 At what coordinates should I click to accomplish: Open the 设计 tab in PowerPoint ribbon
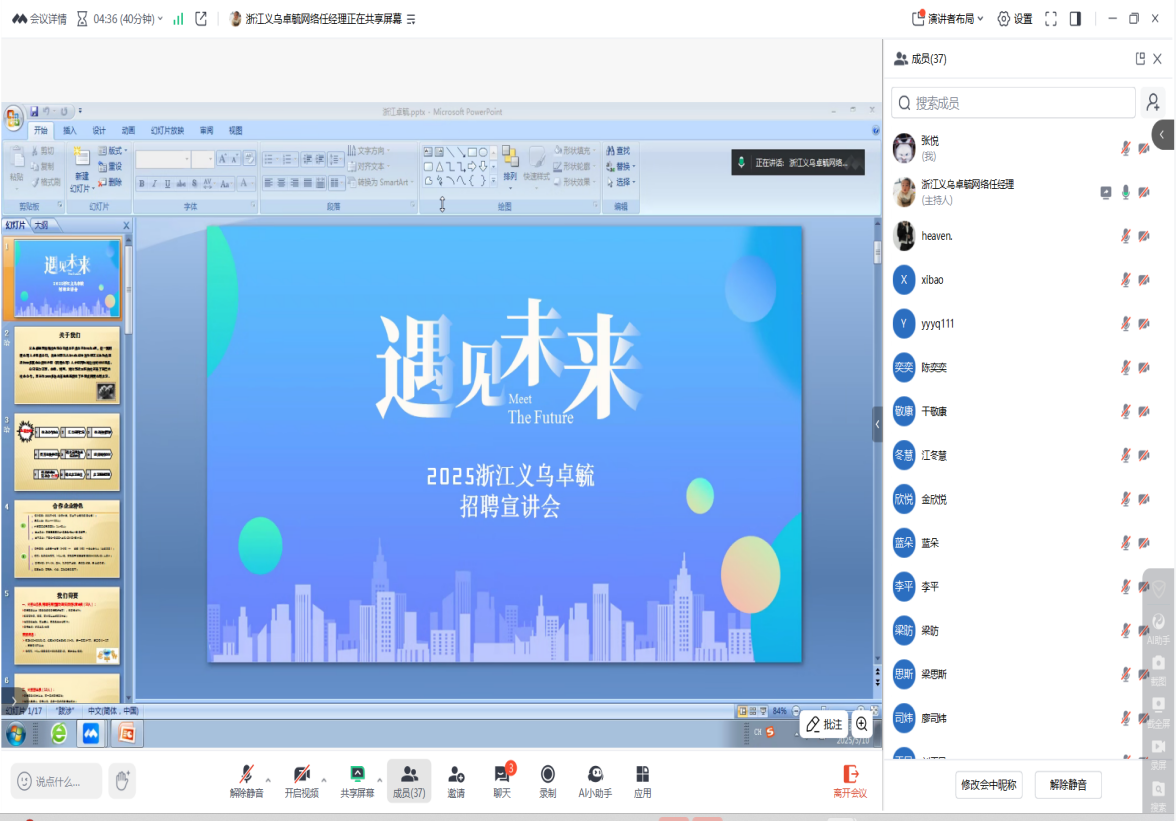tap(99, 130)
